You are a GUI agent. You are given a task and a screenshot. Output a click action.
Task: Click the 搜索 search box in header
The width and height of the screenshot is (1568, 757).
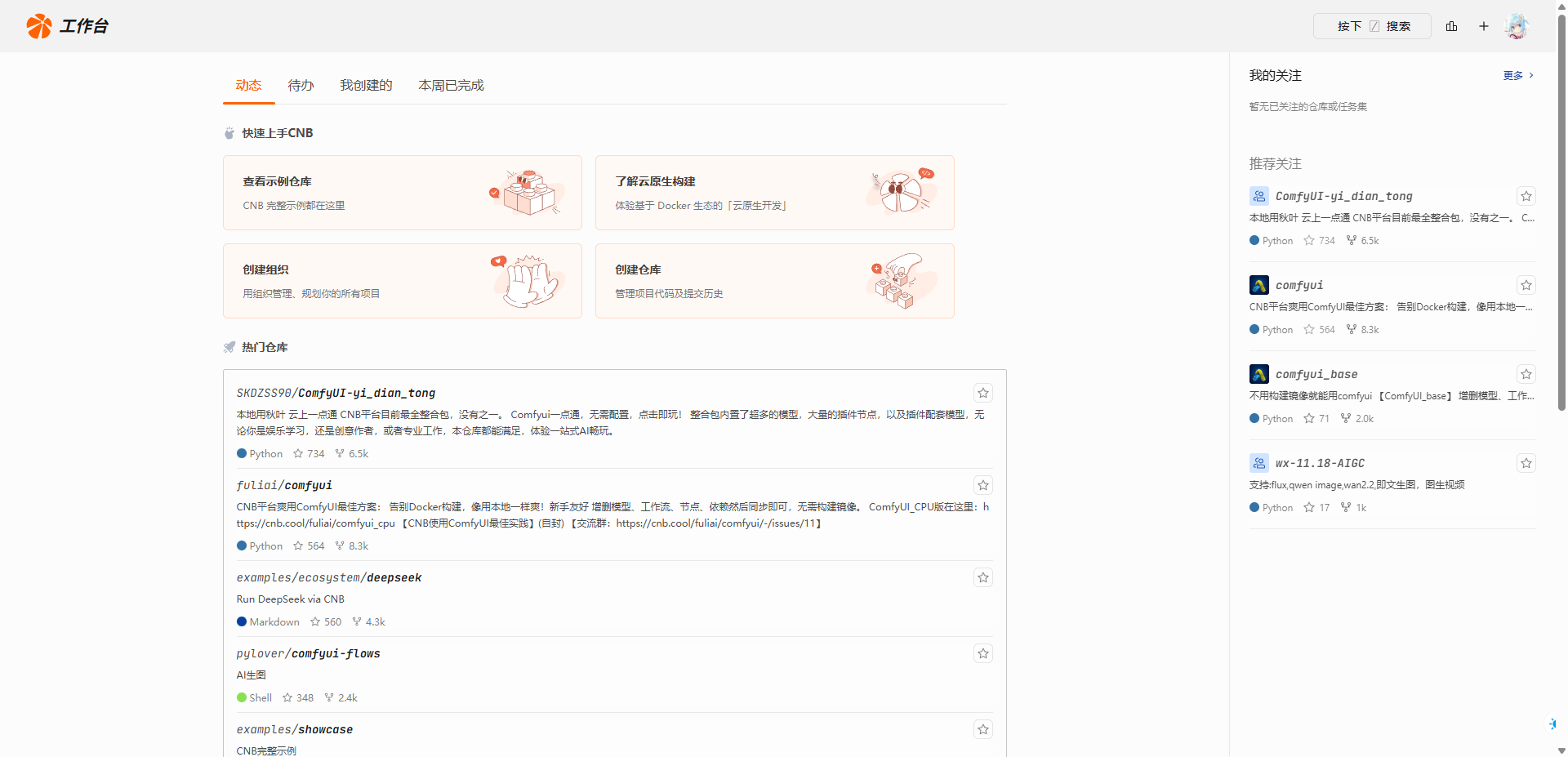point(1372,26)
